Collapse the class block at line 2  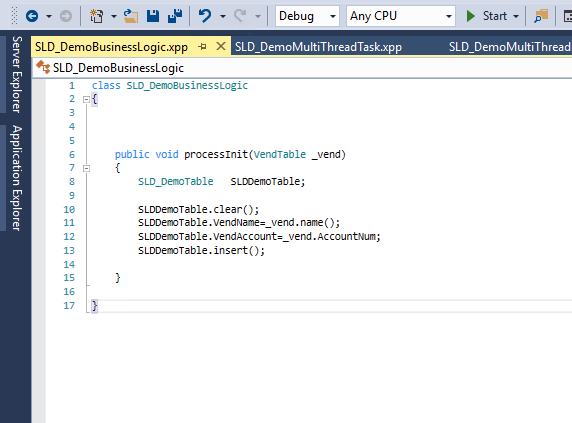coord(86,99)
